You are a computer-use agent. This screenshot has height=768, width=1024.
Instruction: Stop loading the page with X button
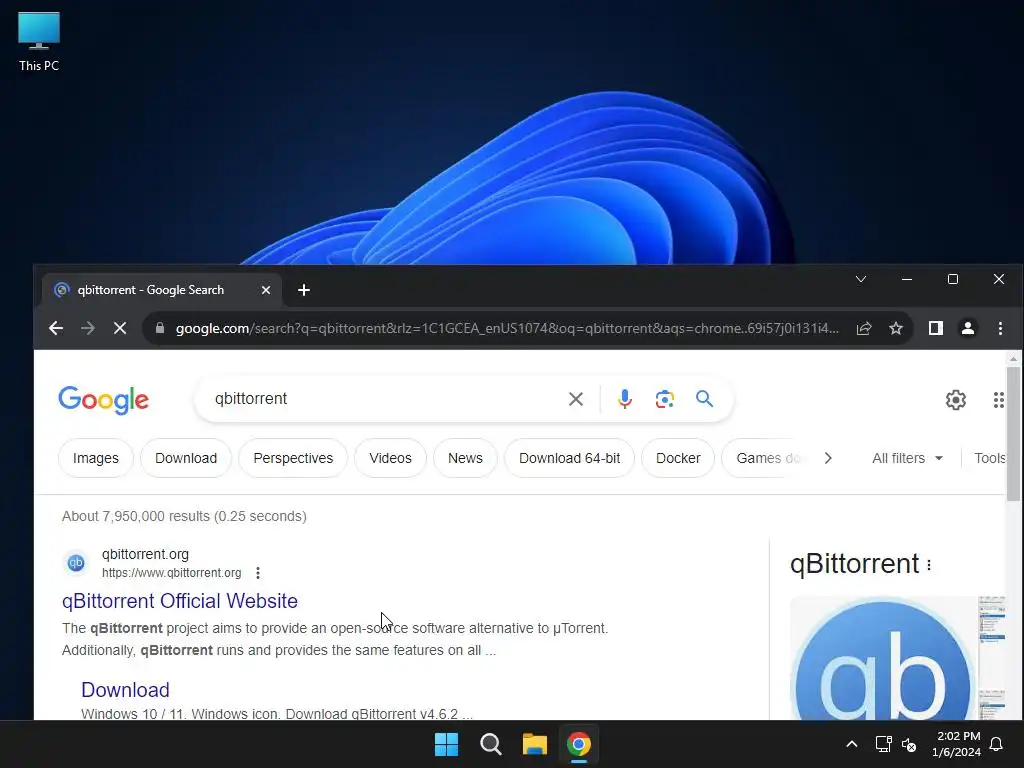tap(120, 328)
